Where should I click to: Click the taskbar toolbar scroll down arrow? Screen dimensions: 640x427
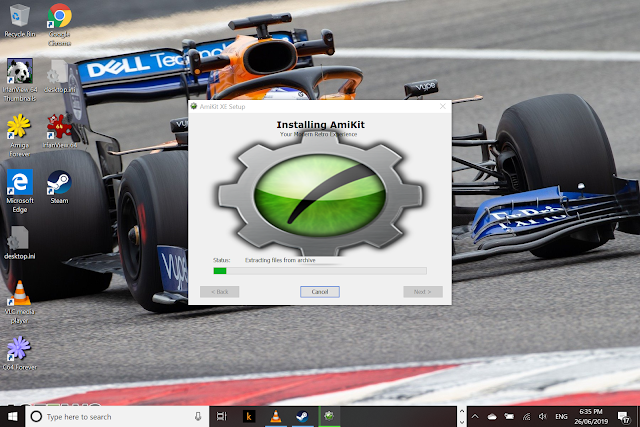tap(462, 422)
